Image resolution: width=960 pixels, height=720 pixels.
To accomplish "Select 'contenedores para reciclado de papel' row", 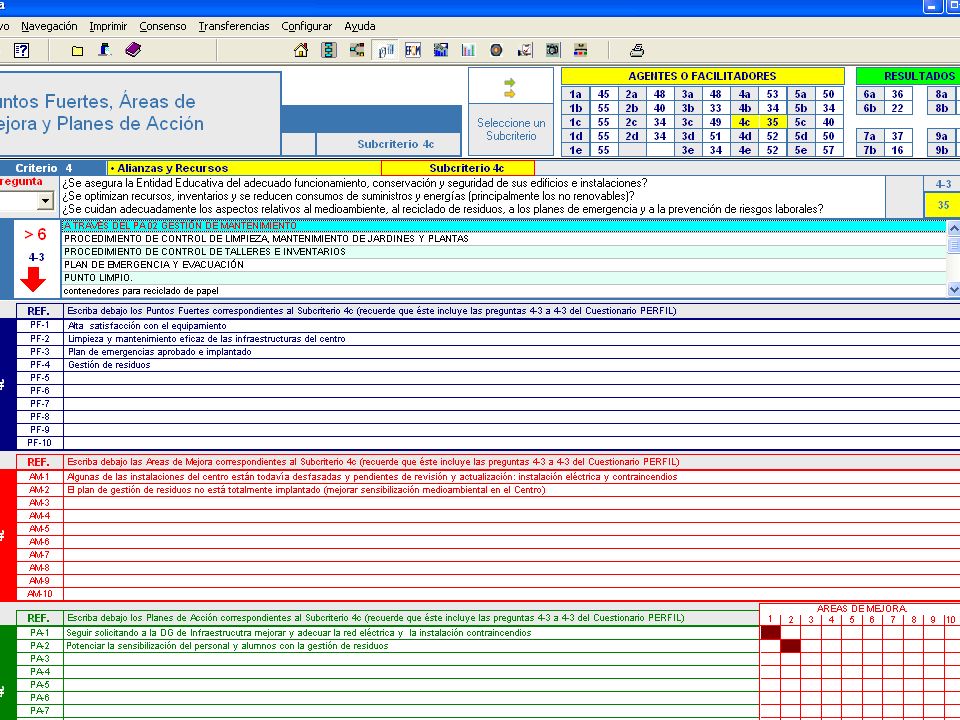I will coord(503,291).
